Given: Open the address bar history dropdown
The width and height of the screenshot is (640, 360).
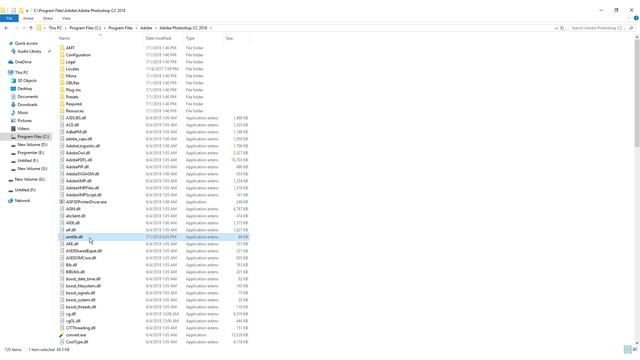Looking at the screenshot, I should click(x=556, y=28).
